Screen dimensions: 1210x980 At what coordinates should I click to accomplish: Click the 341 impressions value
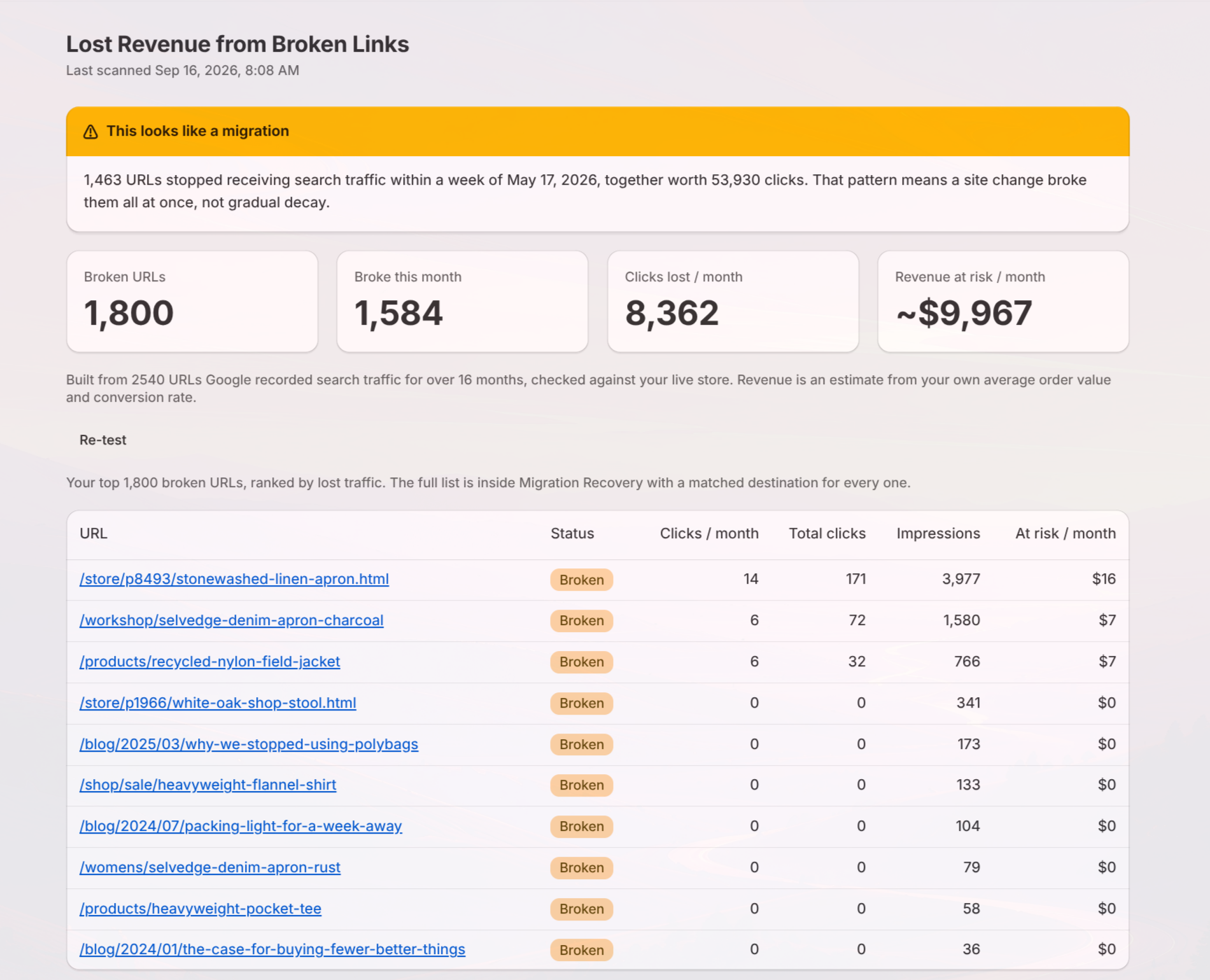click(x=968, y=703)
